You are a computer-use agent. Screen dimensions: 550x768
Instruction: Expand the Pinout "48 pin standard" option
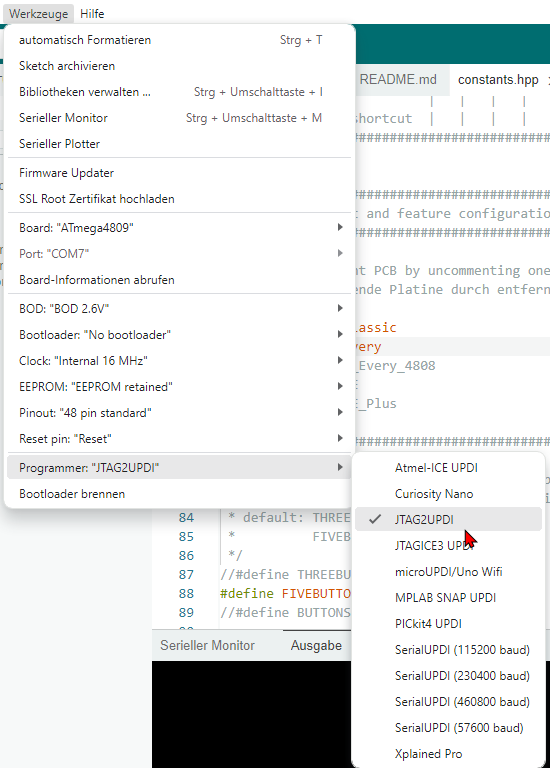[x=179, y=412]
